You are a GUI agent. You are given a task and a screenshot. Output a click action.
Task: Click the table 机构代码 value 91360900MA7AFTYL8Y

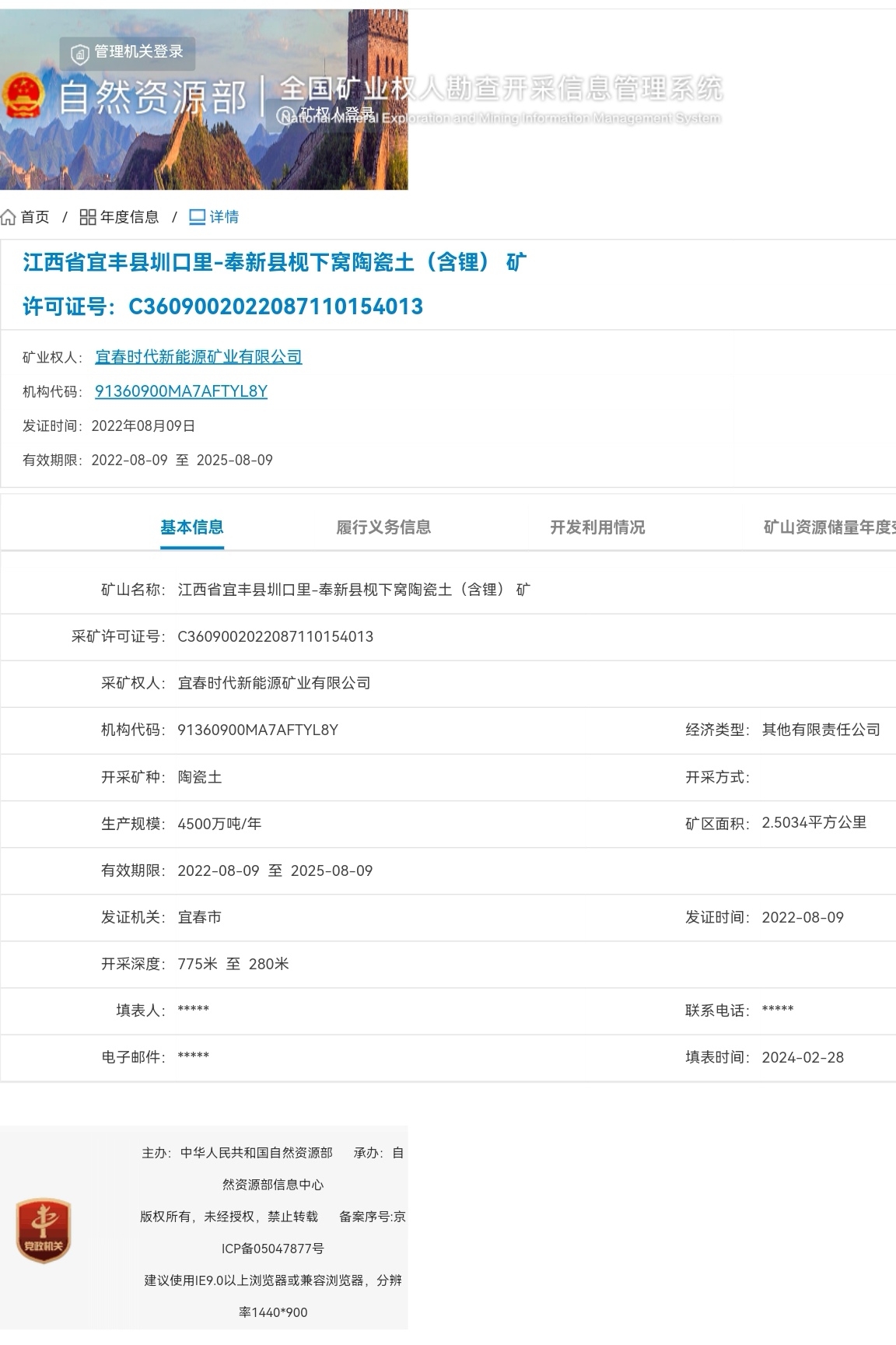pos(257,730)
